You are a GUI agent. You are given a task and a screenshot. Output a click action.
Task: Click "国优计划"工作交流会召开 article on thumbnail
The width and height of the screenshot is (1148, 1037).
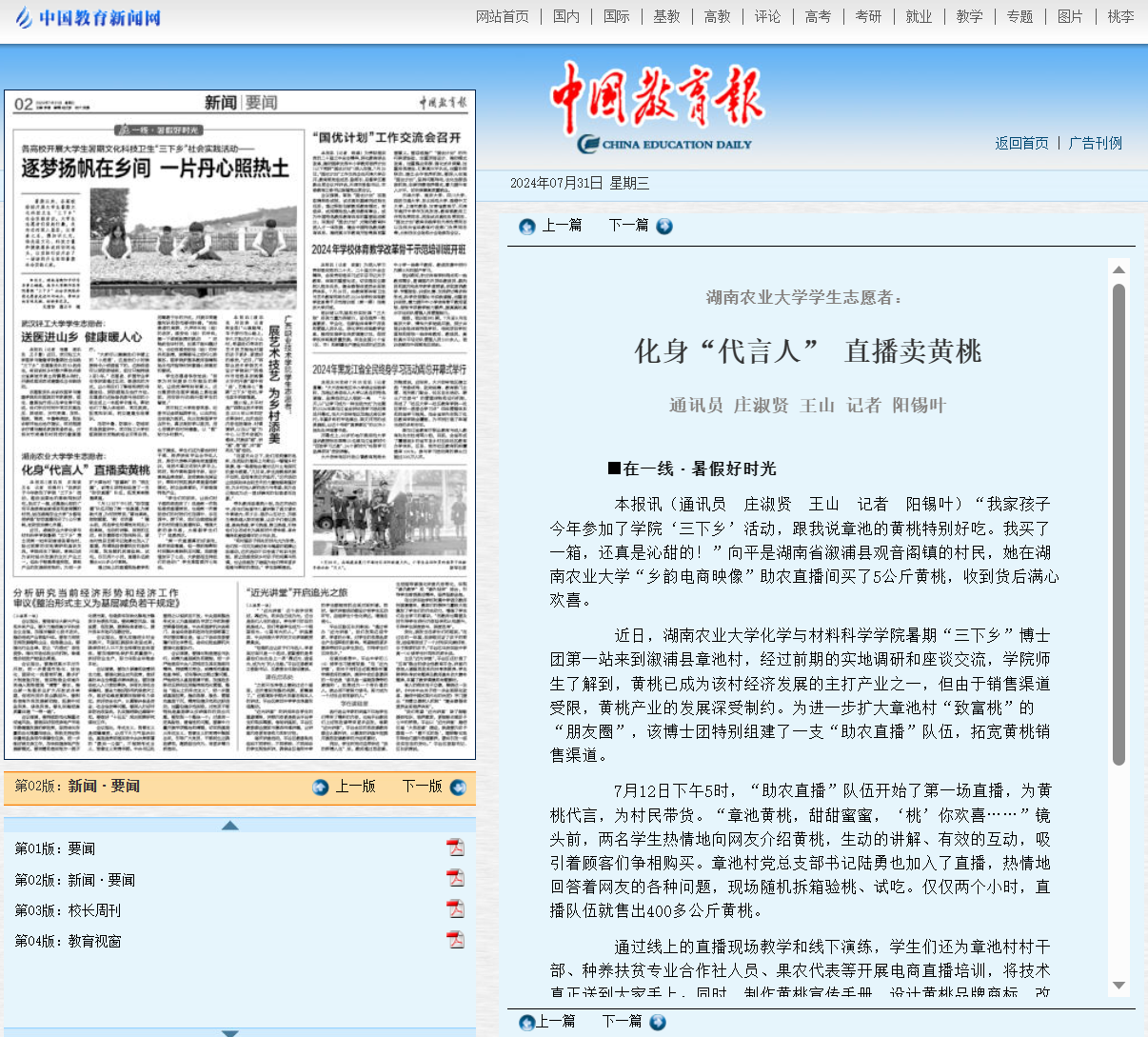pyautogui.click(x=386, y=138)
